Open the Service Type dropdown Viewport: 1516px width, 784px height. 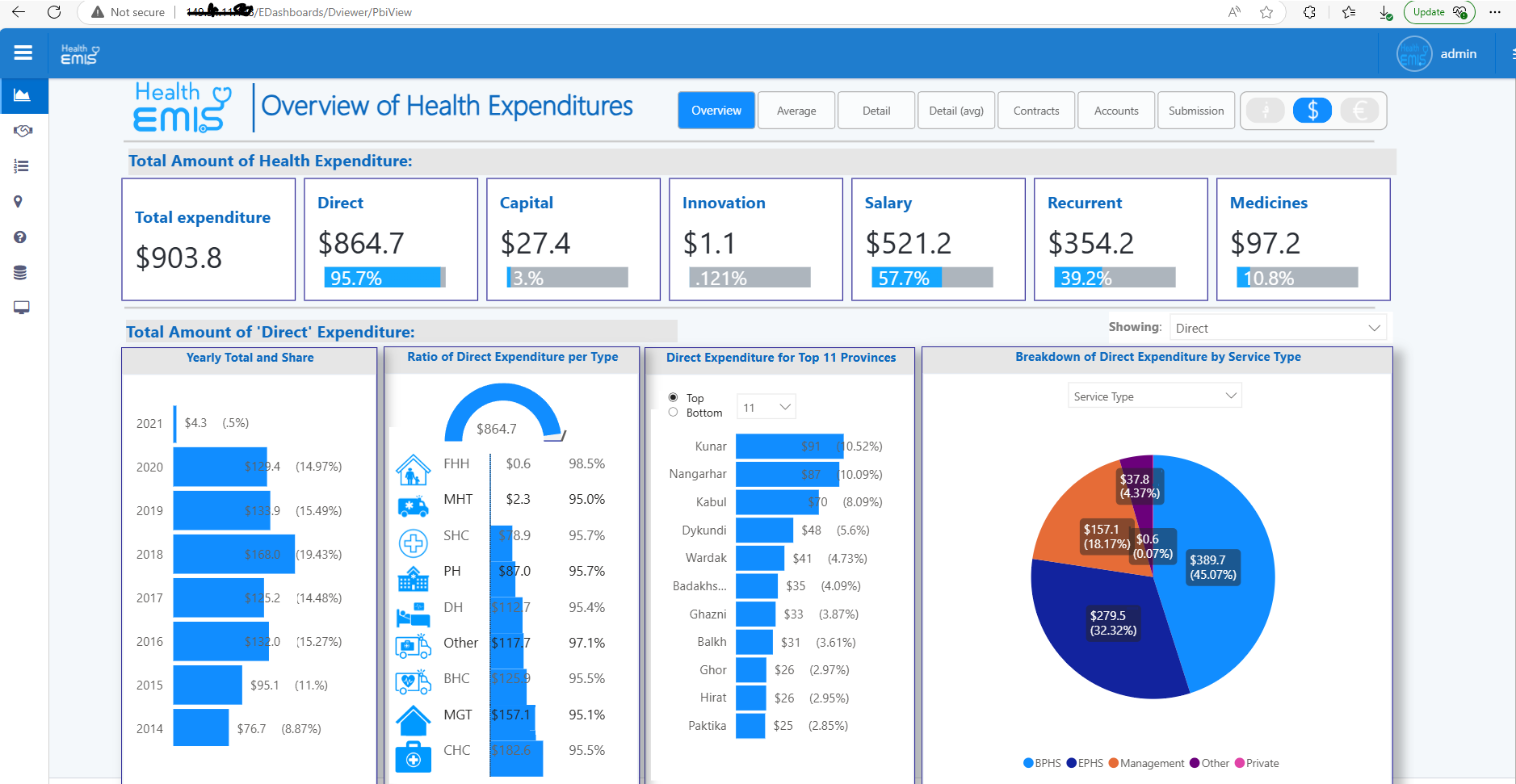(x=1154, y=396)
